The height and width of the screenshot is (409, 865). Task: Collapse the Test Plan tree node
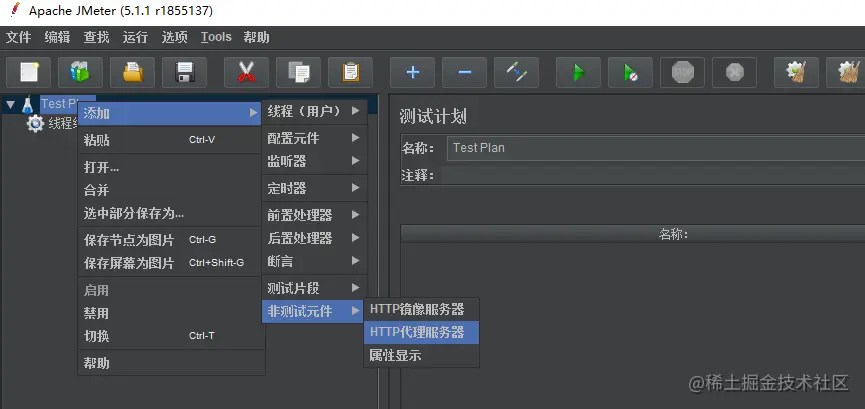(10, 104)
